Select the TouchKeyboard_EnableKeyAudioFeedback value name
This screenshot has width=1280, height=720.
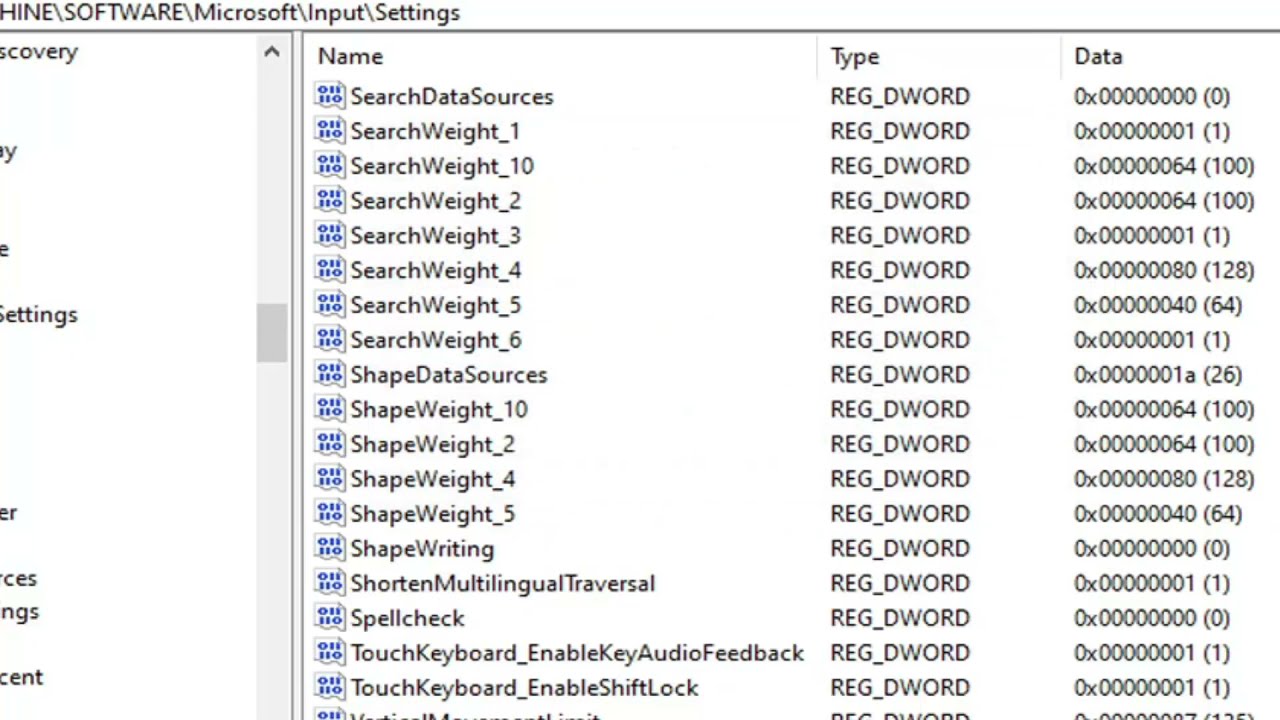point(577,653)
